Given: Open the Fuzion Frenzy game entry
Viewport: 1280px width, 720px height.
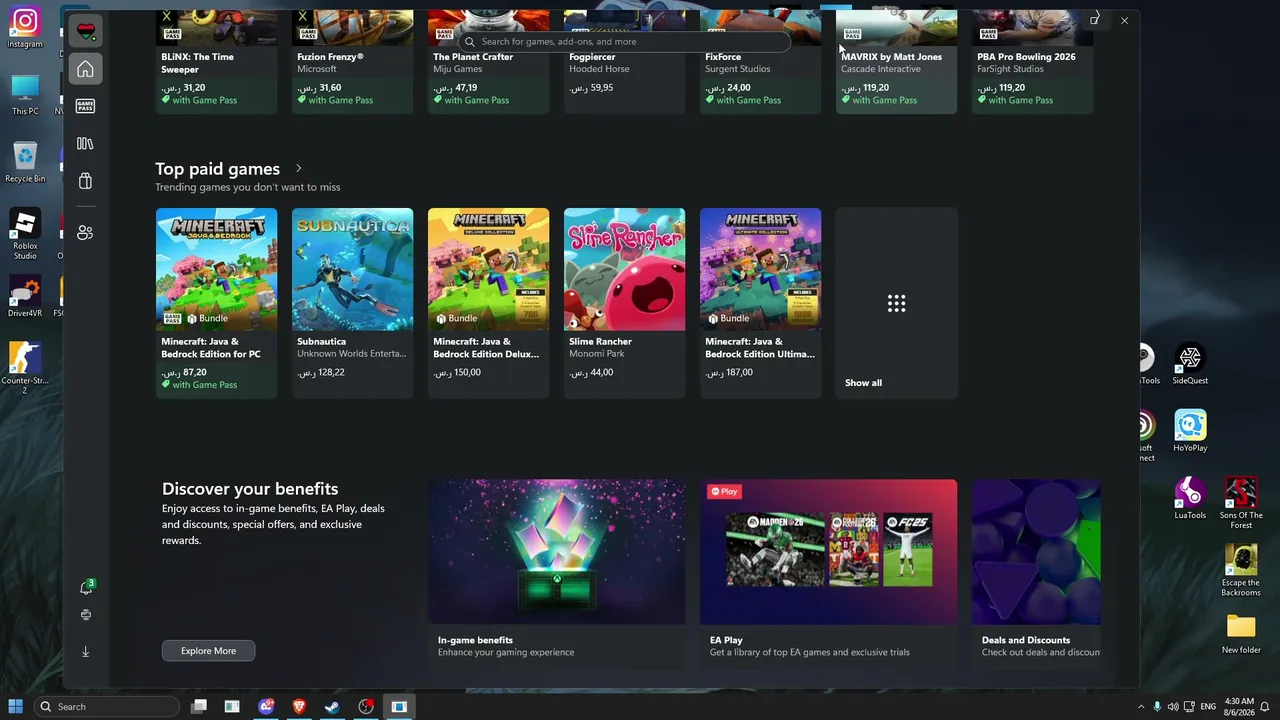Looking at the screenshot, I should 352,62.
